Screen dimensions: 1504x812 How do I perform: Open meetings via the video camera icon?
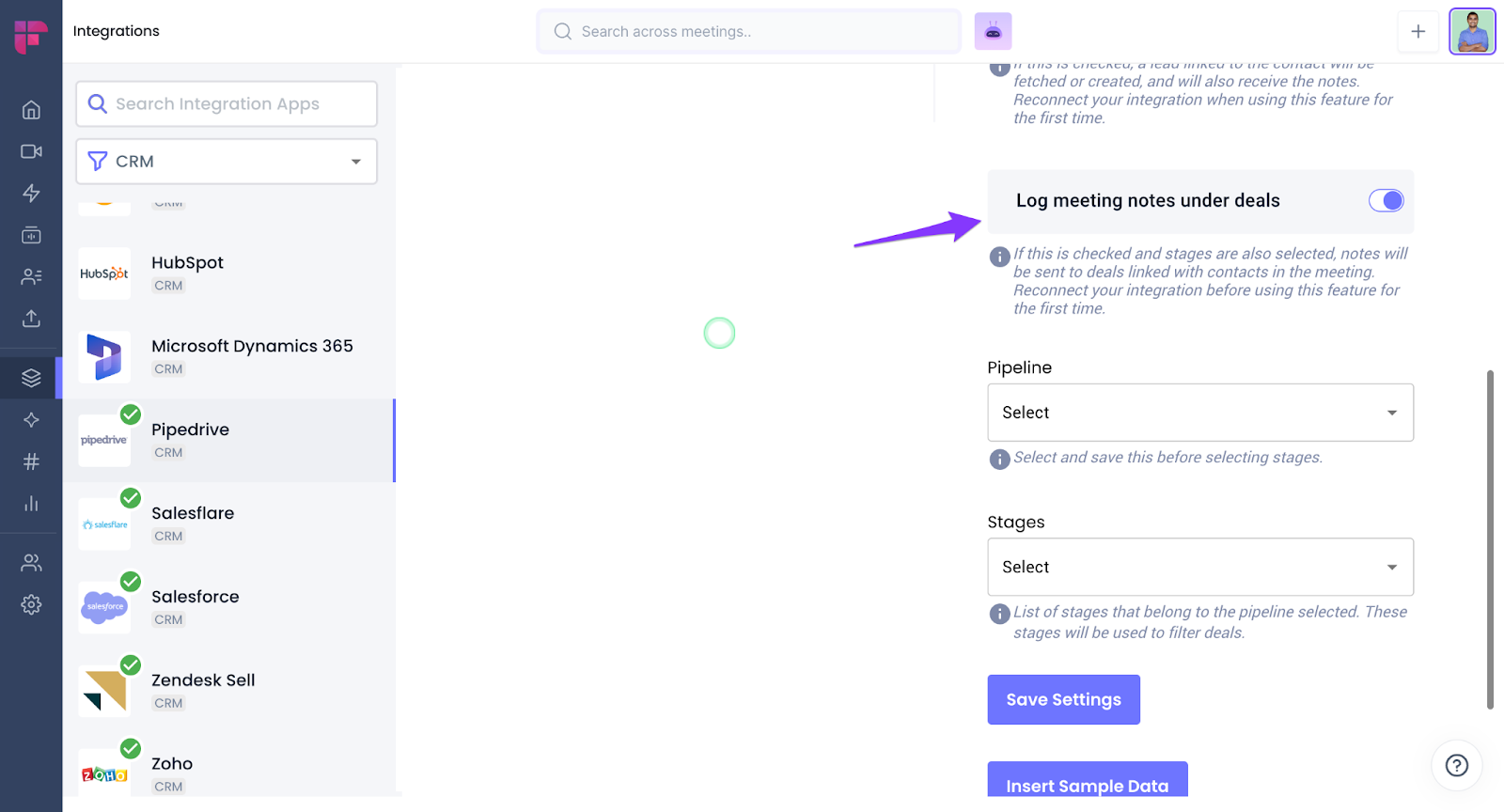click(31, 151)
